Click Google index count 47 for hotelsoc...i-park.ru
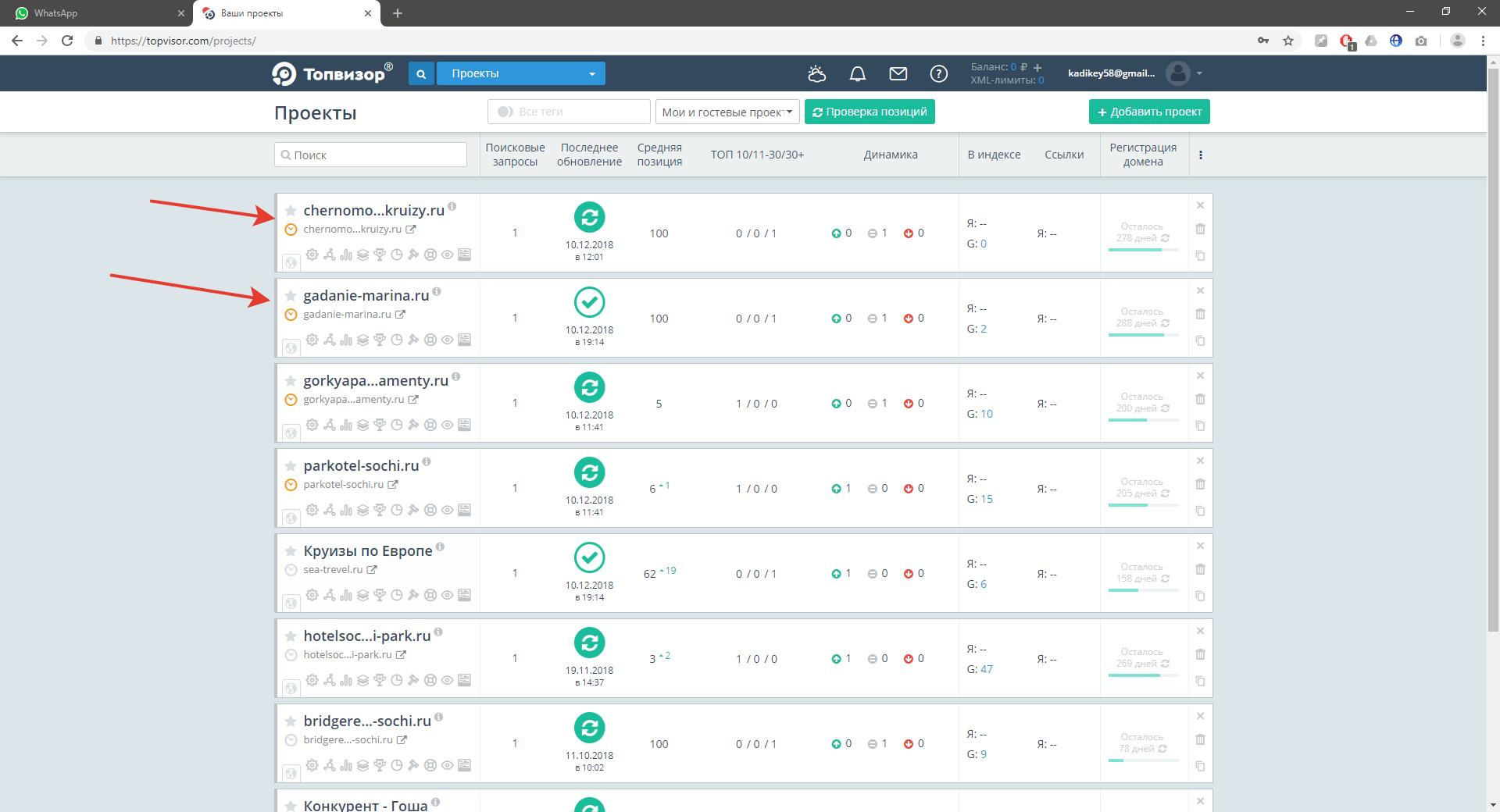 [x=986, y=669]
